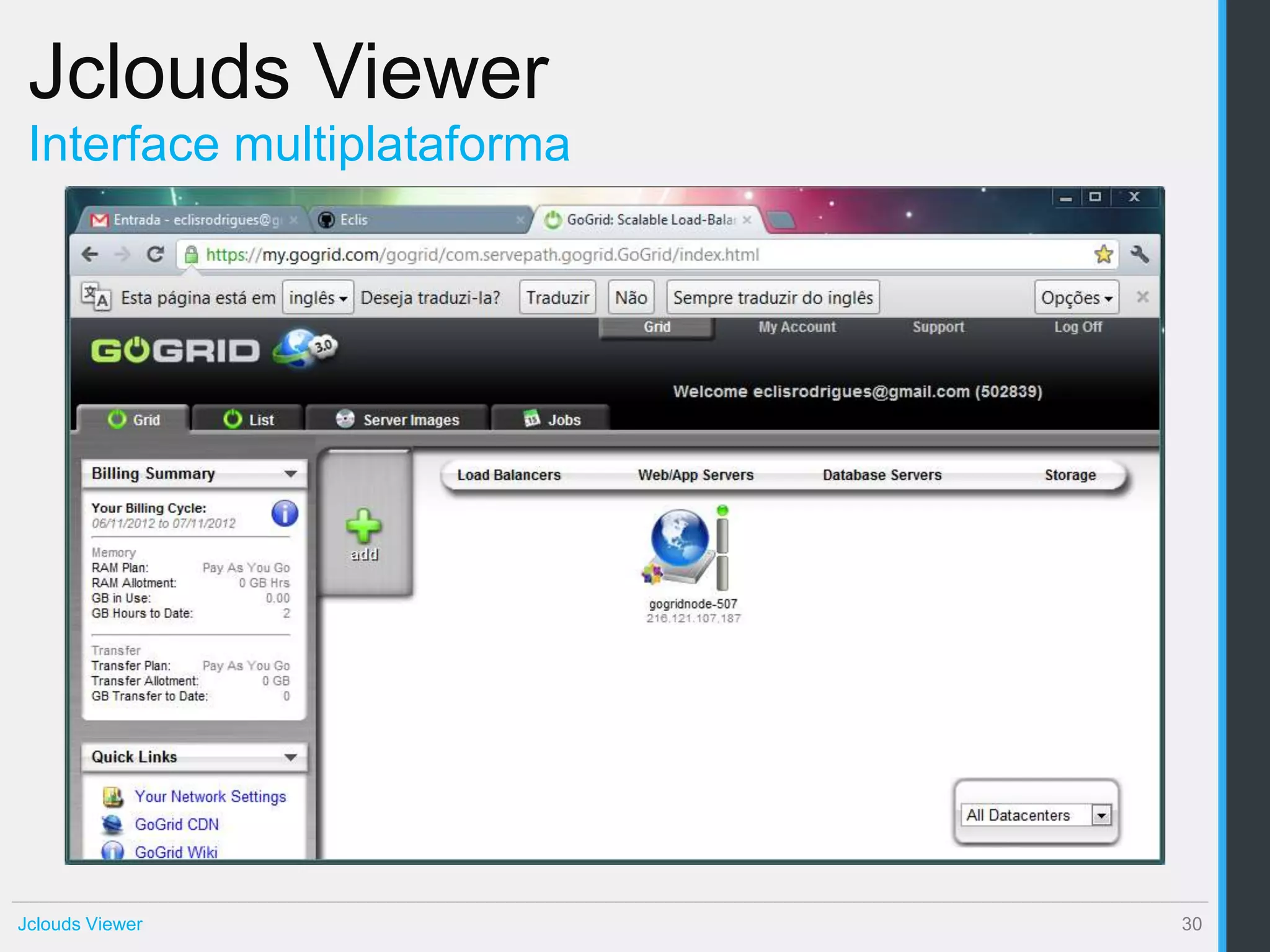Click the gogridnode-507 server name
This screenshot has height=952, width=1270.
pyautogui.click(x=693, y=604)
